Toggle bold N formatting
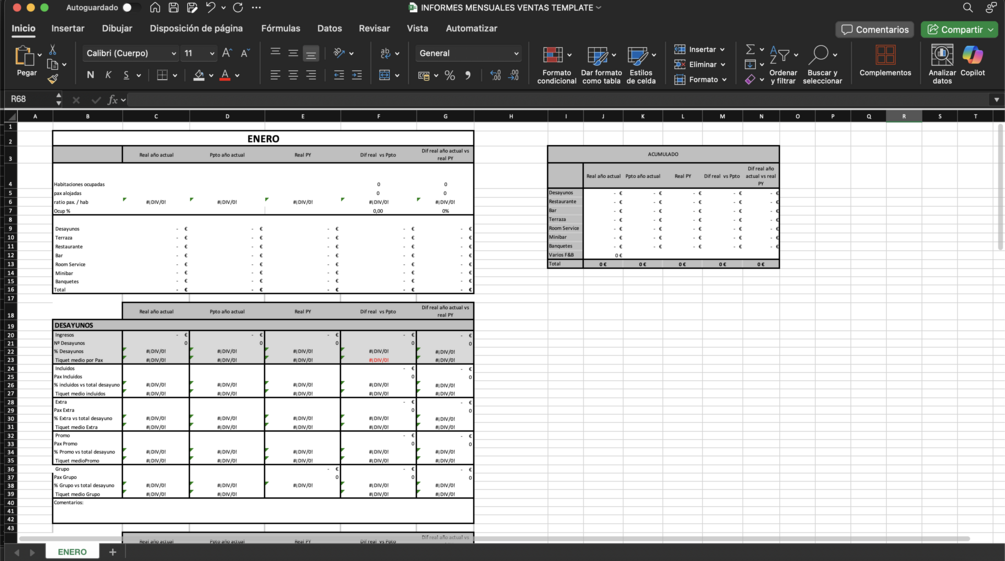The height and width of the screenshot is (561, 1005). coord(90,75)
